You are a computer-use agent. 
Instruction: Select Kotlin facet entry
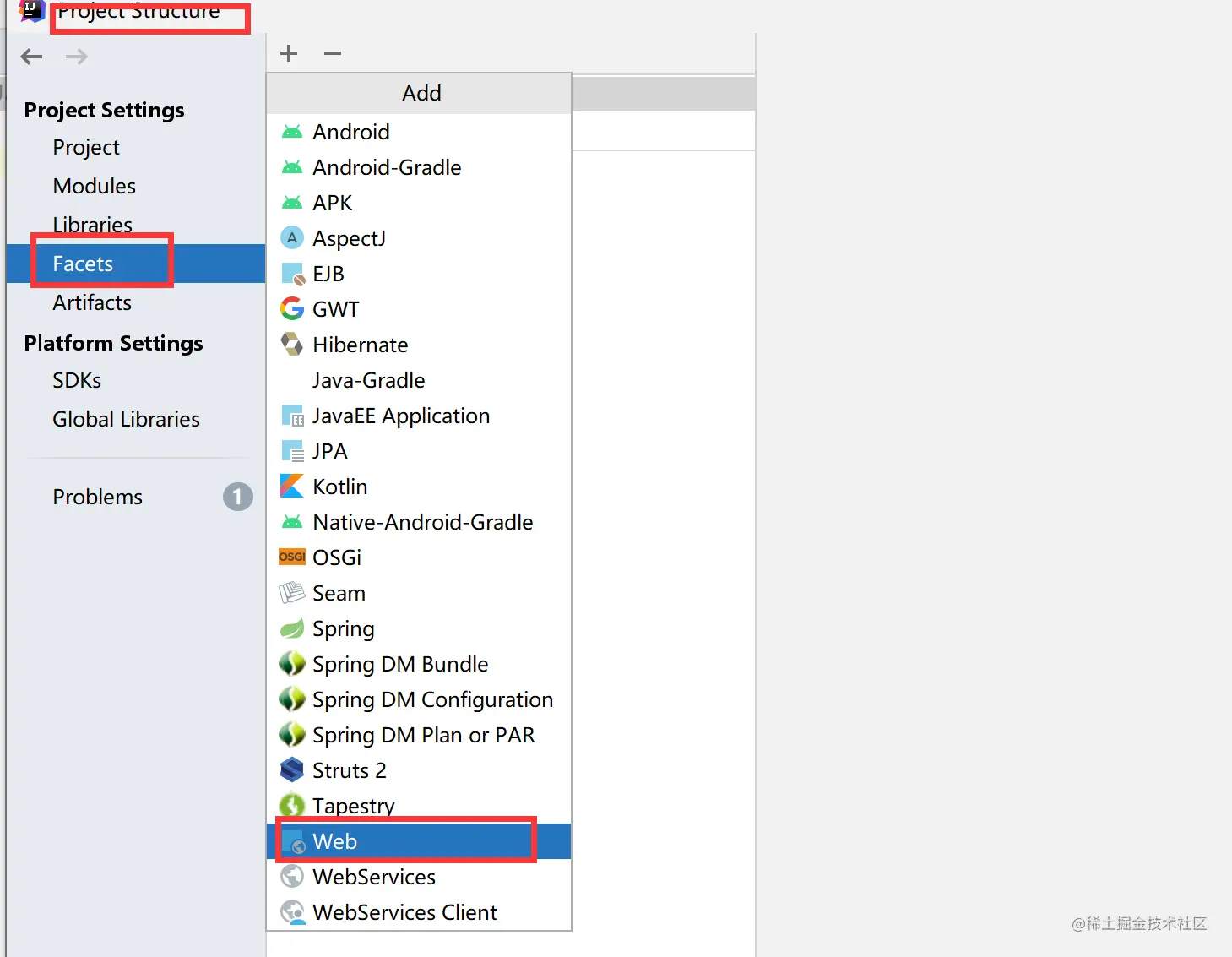point(419,487)
